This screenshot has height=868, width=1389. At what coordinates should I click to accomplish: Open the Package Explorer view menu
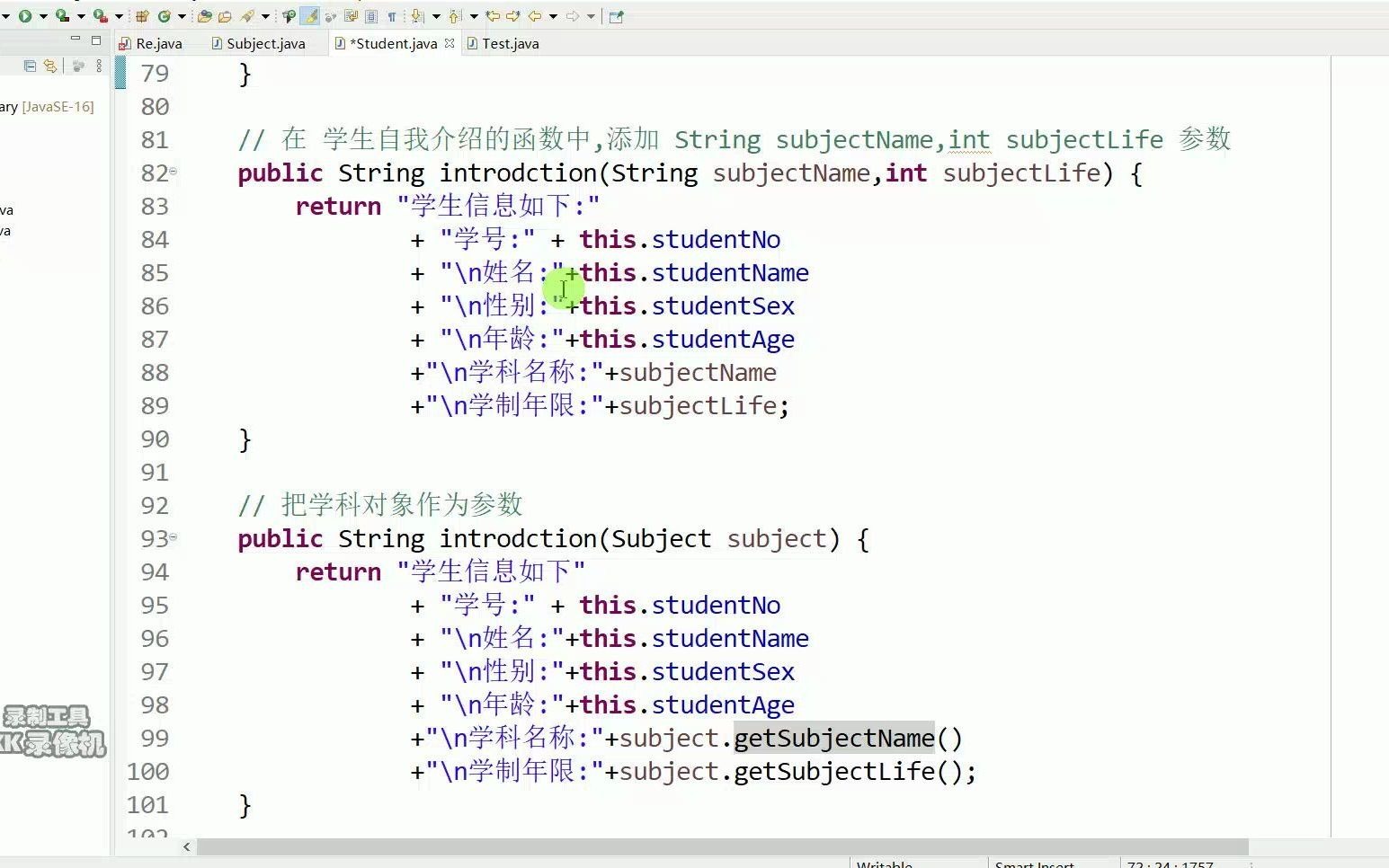coord(99,66)
